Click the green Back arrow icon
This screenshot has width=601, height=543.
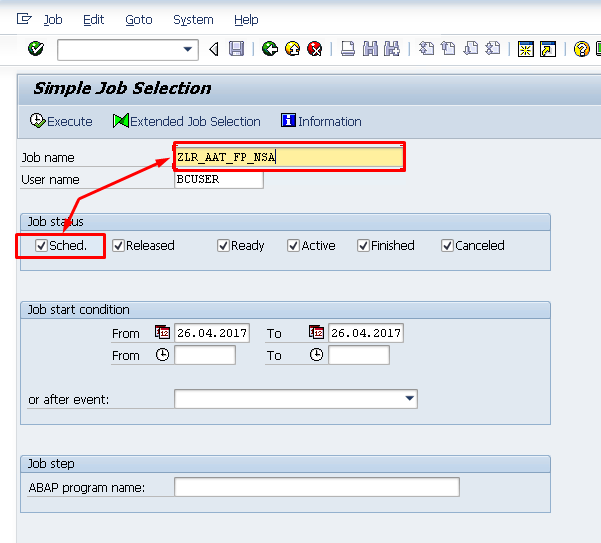click(x=270, y=49)
